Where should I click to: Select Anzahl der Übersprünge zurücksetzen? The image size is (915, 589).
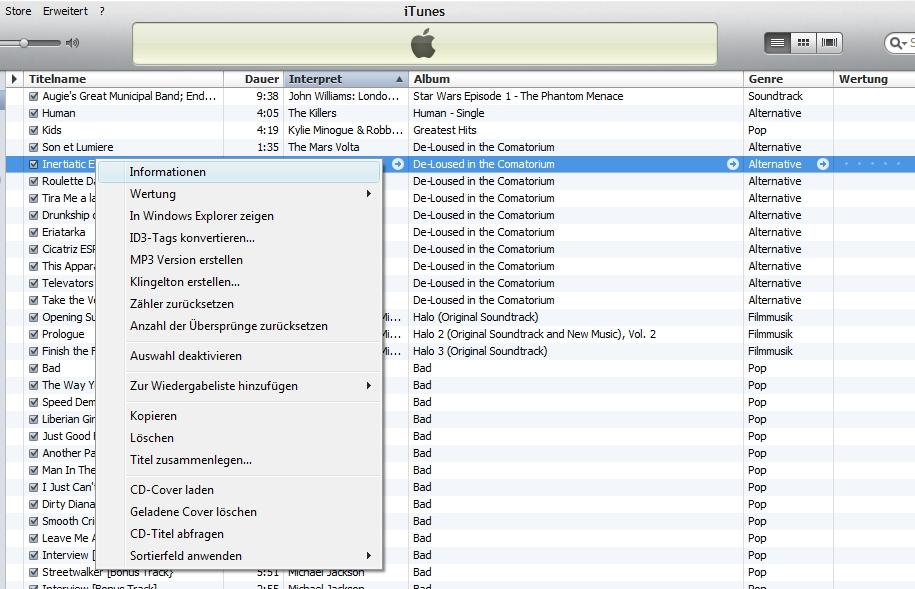point(239,326)
